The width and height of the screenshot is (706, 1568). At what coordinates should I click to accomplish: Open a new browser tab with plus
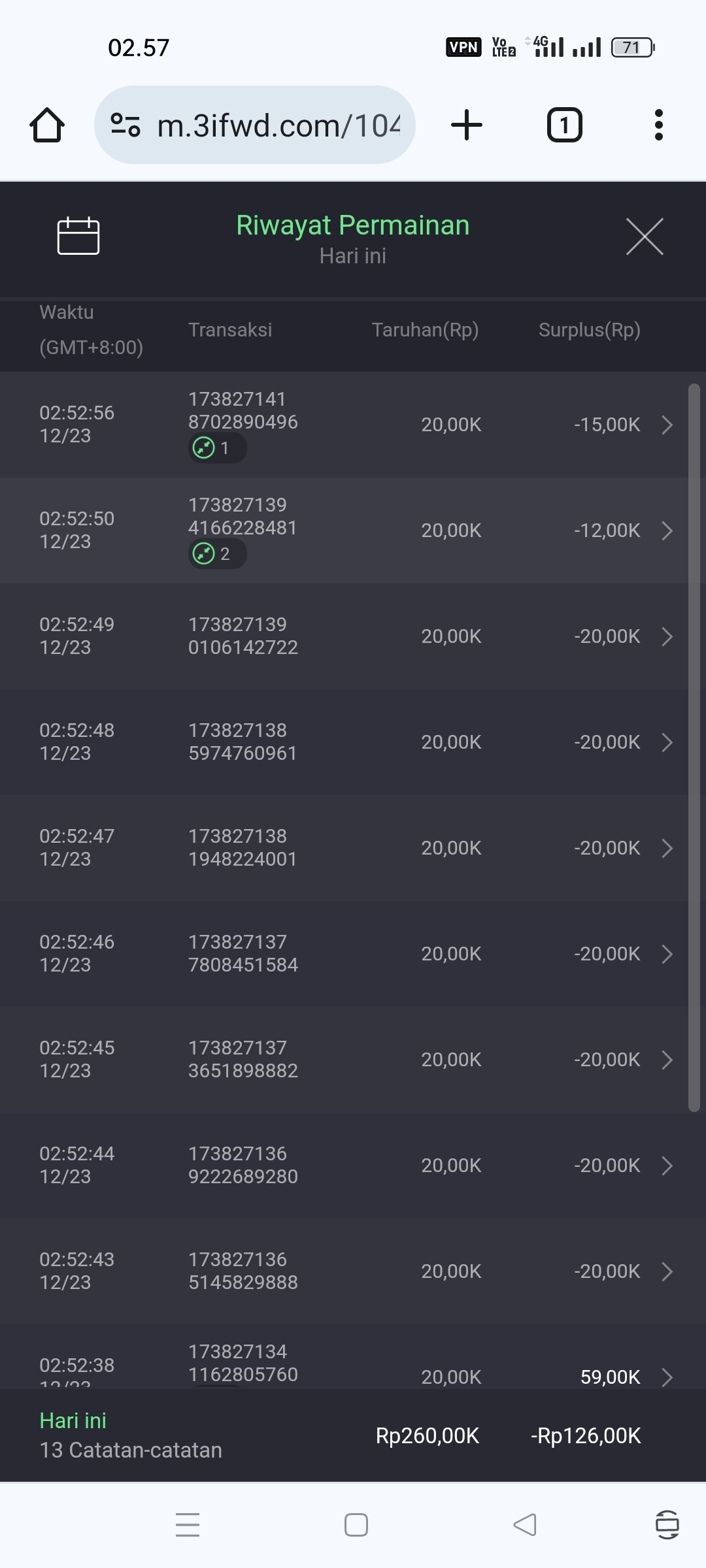point(467,125)
